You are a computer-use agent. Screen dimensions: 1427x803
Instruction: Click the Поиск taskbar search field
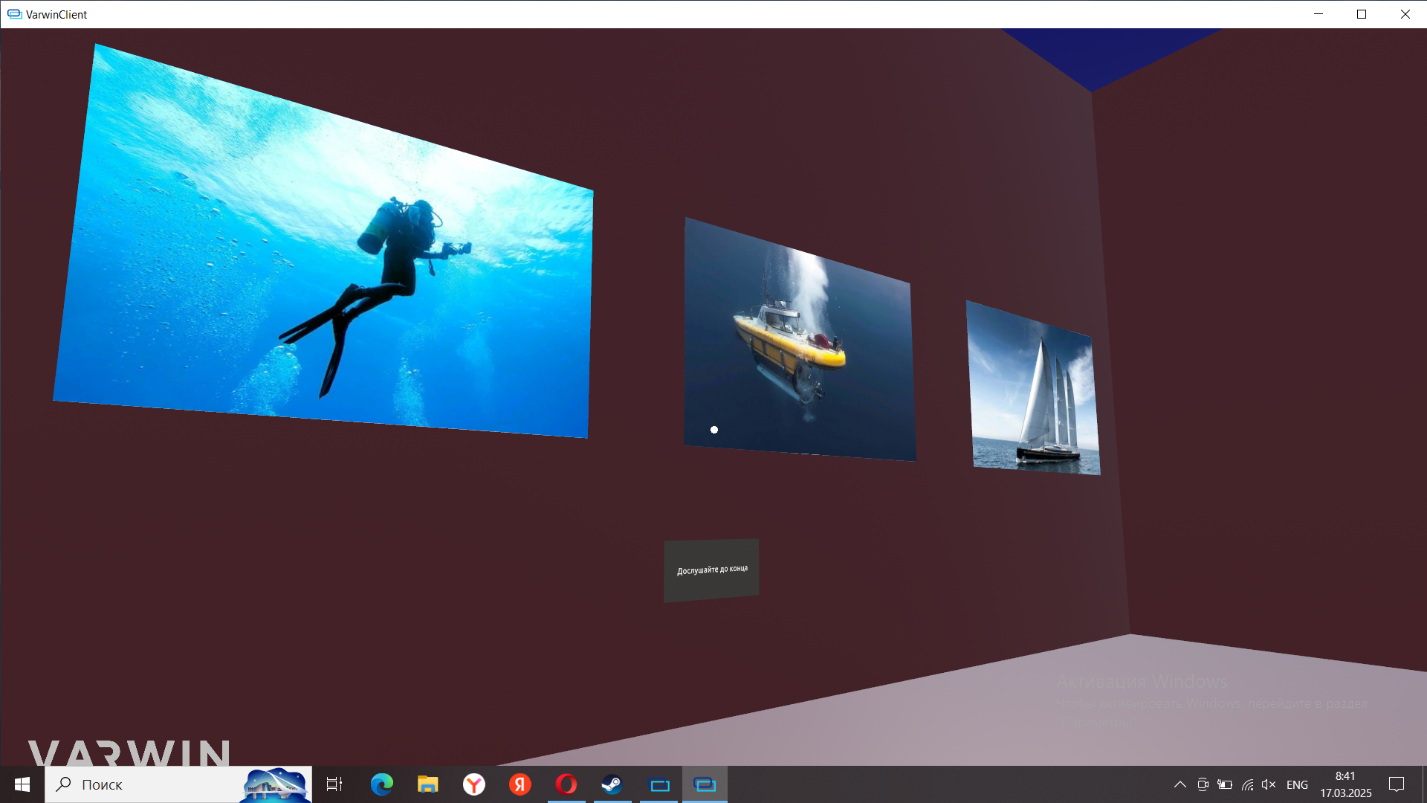150,785
